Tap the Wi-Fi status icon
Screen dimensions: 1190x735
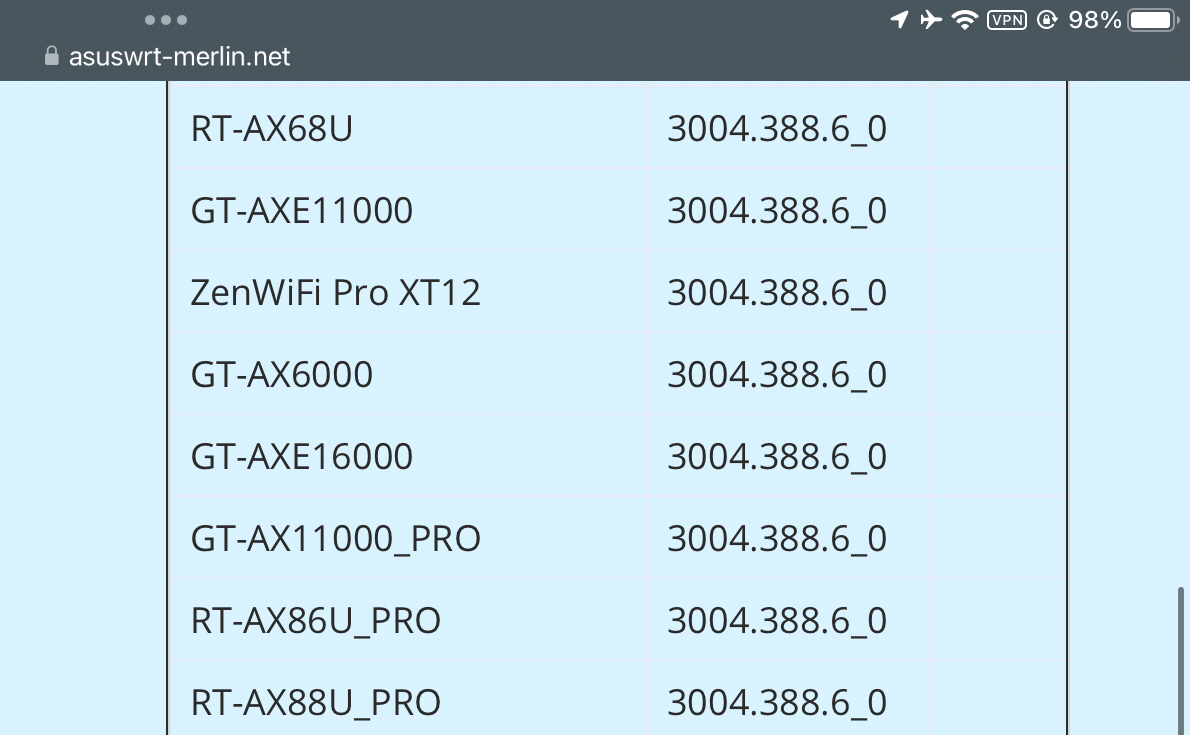[965, 20]
